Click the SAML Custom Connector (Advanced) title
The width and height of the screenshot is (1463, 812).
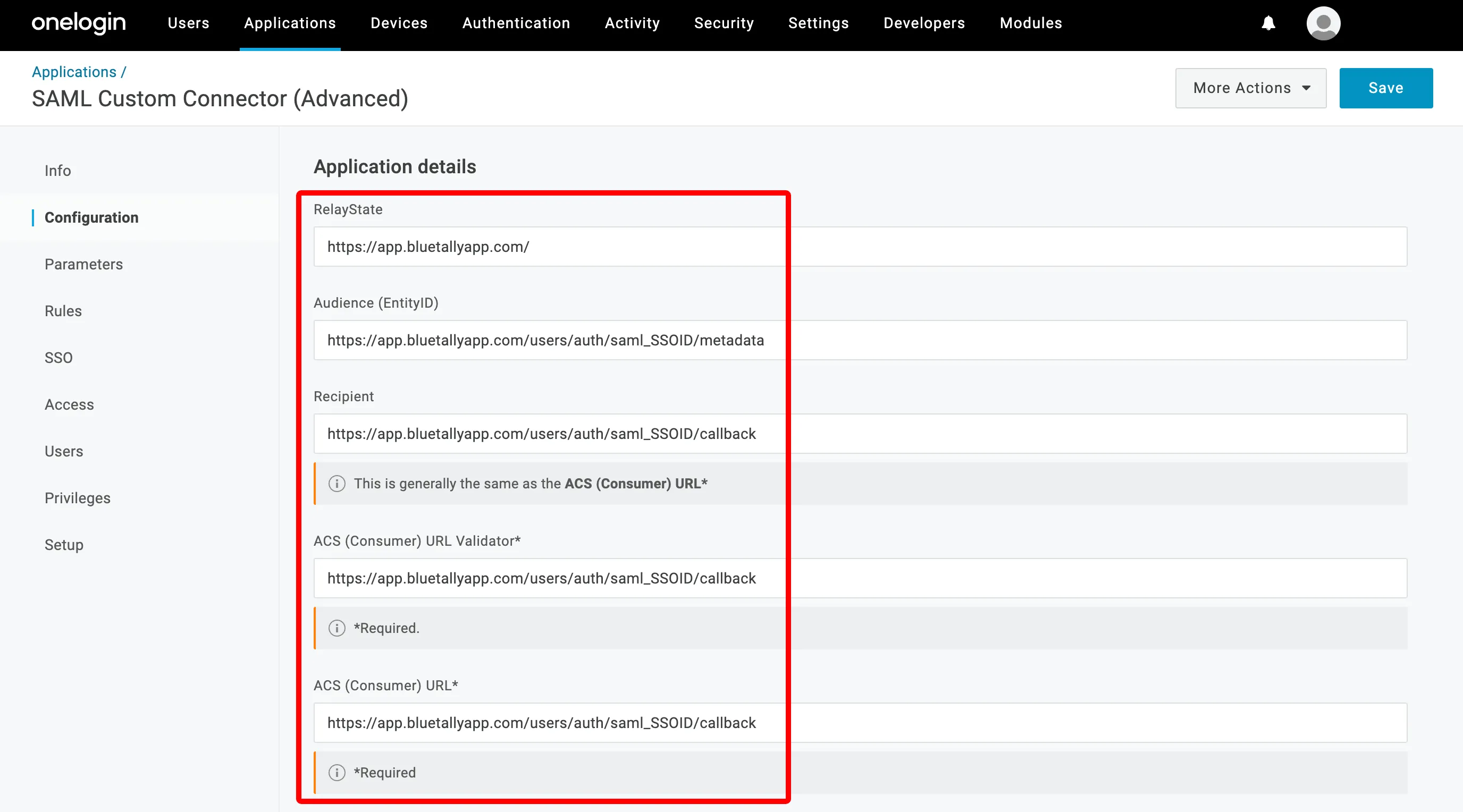221,99
